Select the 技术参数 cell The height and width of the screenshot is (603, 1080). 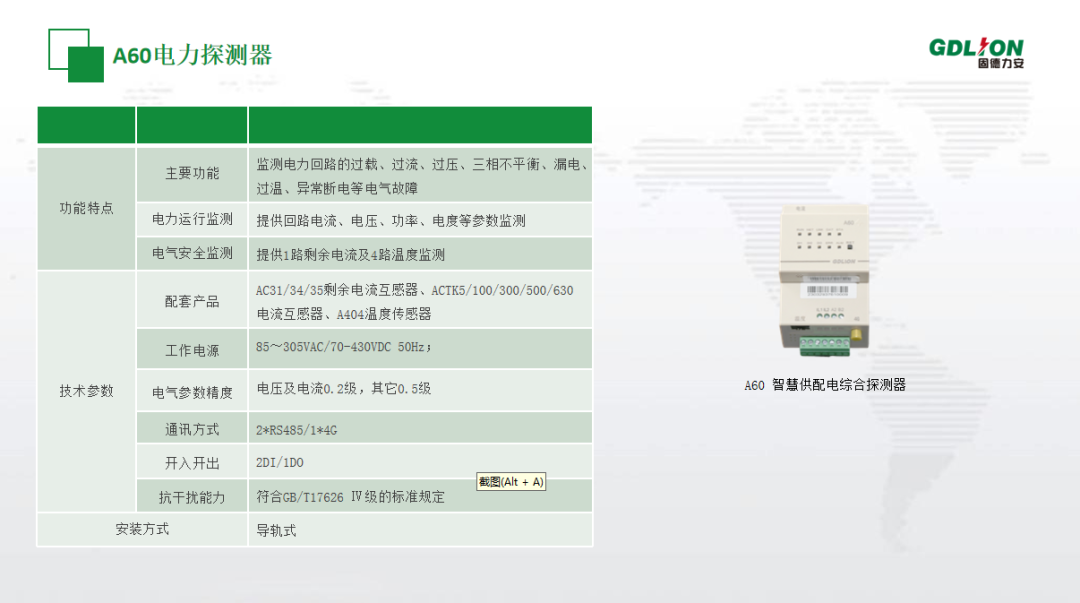[86, 391]
